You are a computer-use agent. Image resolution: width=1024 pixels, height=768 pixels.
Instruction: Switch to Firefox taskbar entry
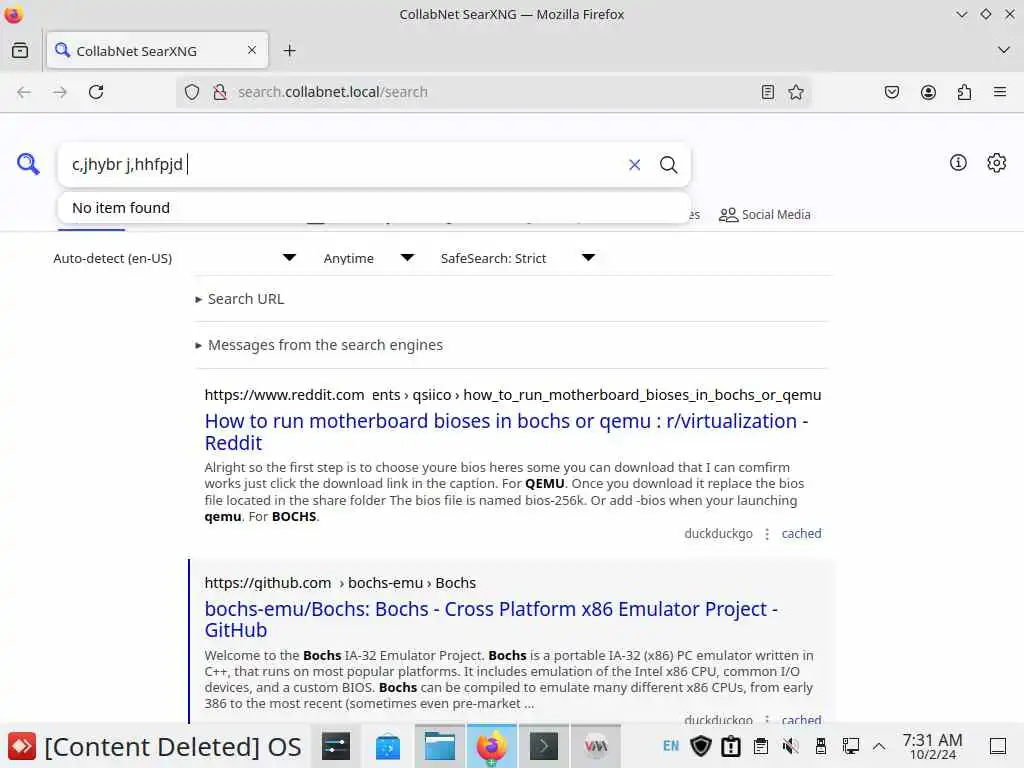pos(491,746)
